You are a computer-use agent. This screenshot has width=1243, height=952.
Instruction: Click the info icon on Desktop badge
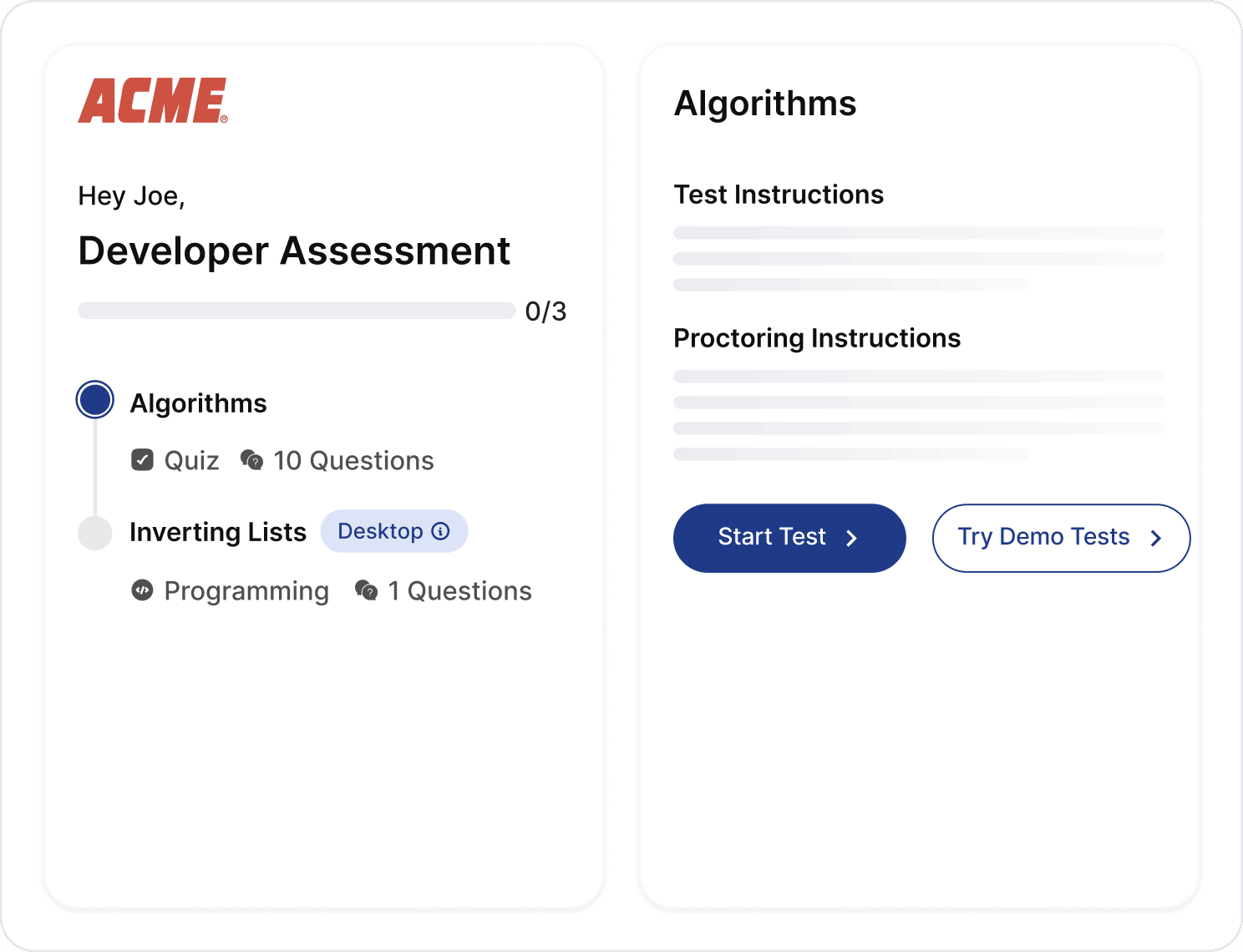[441, 531]
